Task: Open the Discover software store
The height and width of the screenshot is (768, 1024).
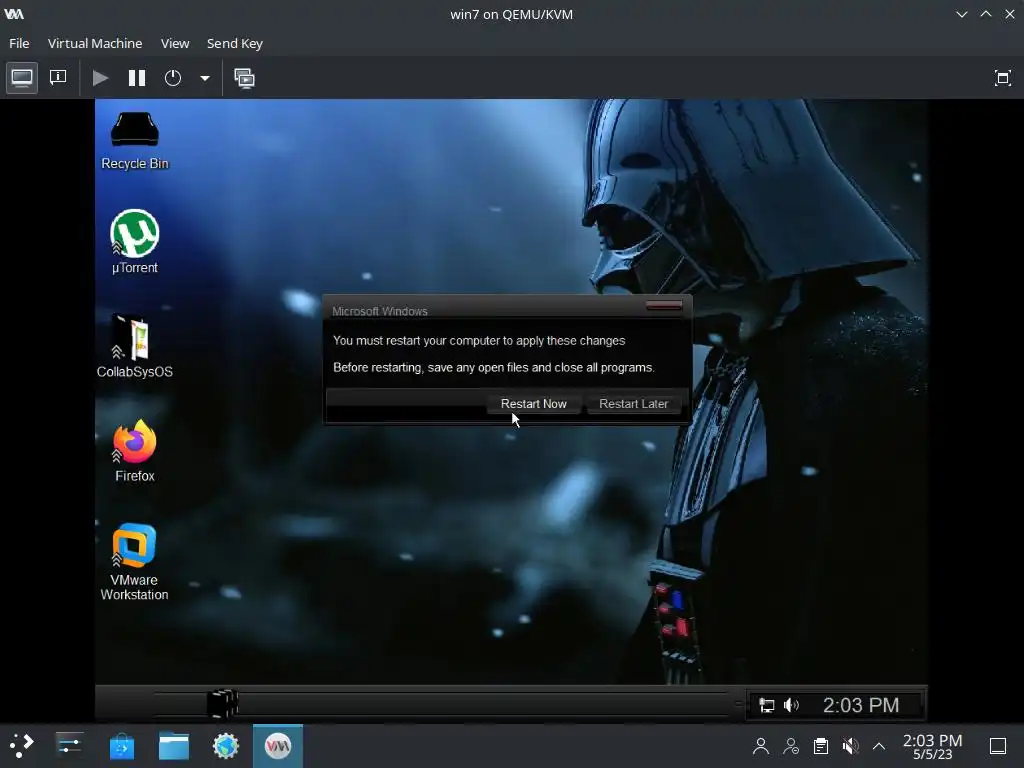Action: [121, 745]
